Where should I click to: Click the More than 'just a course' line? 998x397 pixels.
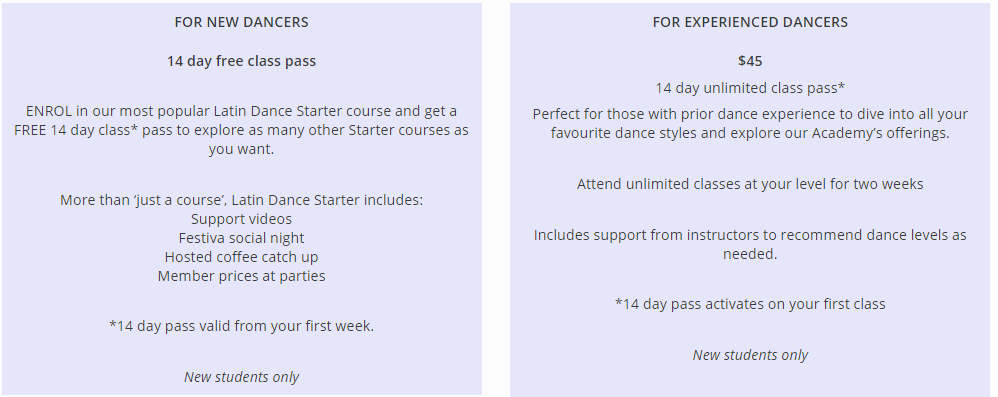[241, 200]
